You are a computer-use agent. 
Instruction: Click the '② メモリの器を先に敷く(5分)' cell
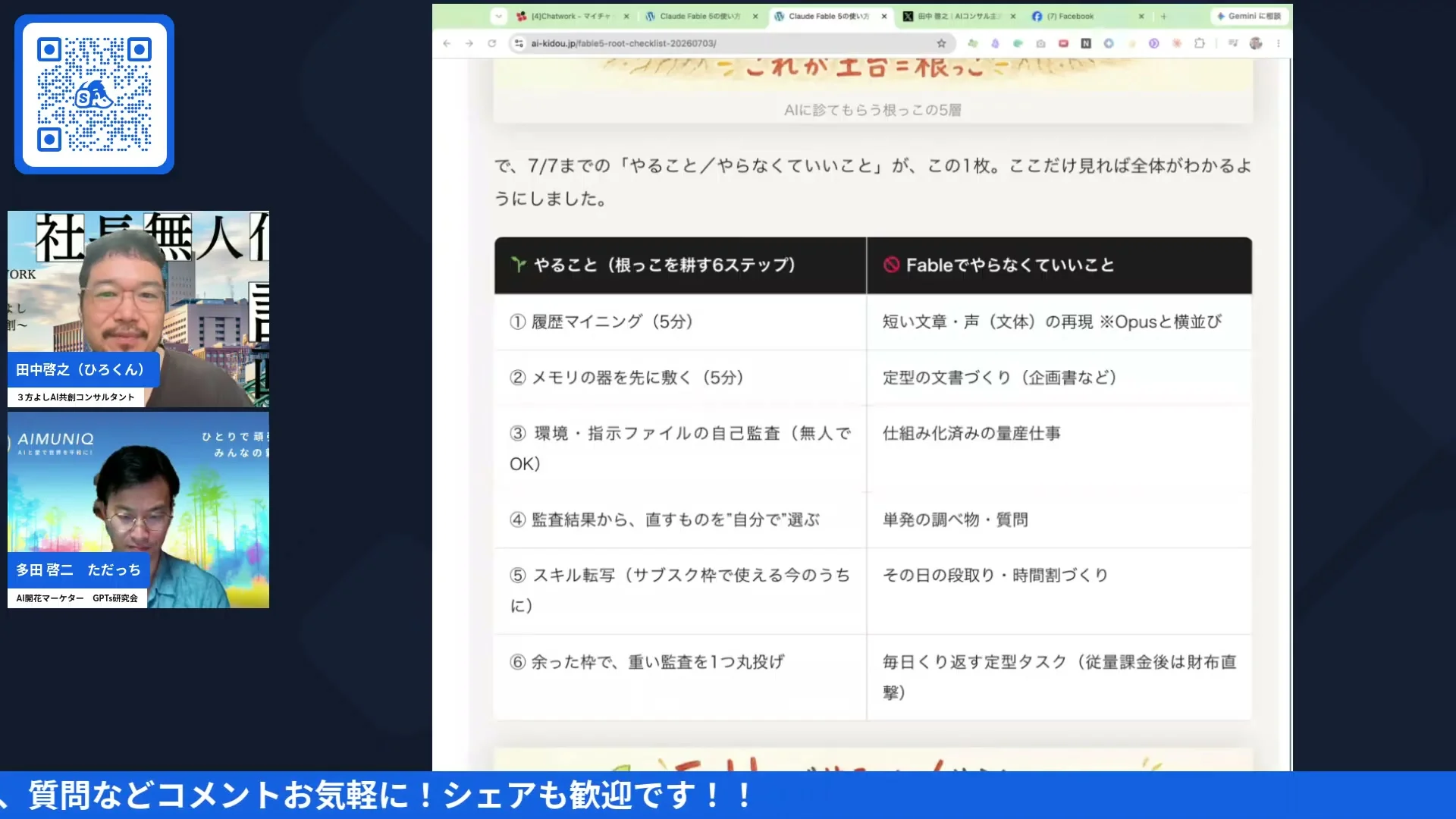coord(680,378)
